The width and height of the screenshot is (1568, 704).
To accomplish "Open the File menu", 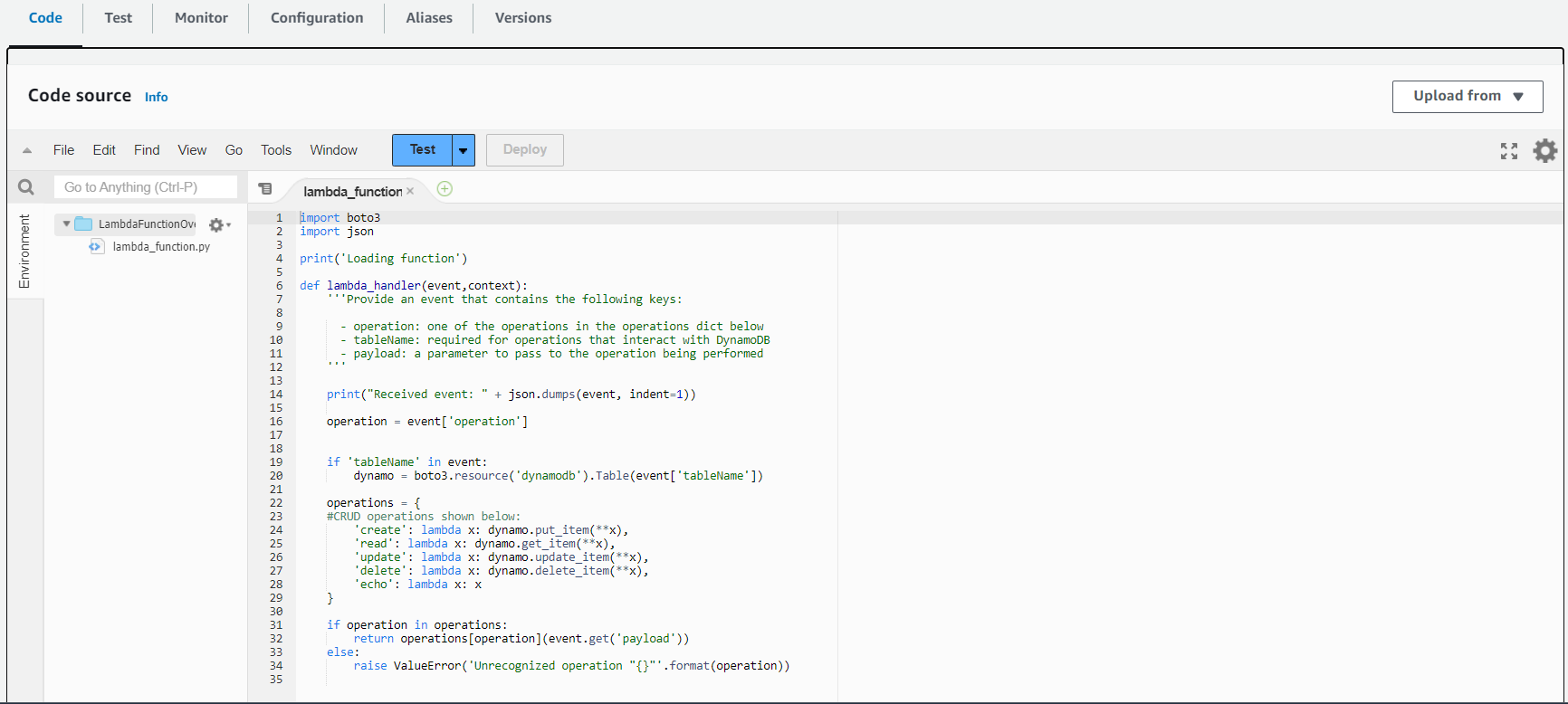I will [x=64, y=150].
